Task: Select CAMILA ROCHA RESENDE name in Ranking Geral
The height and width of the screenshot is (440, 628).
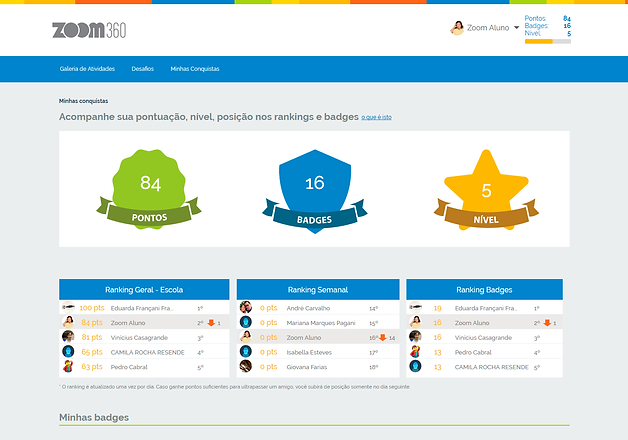Action: pos(147,352)
